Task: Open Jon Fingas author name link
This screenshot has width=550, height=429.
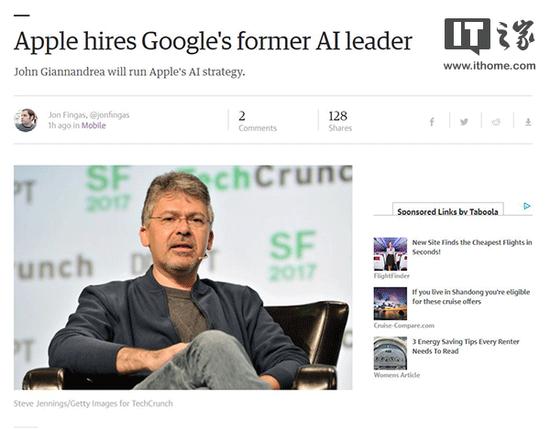Action: tap(68, 115)
